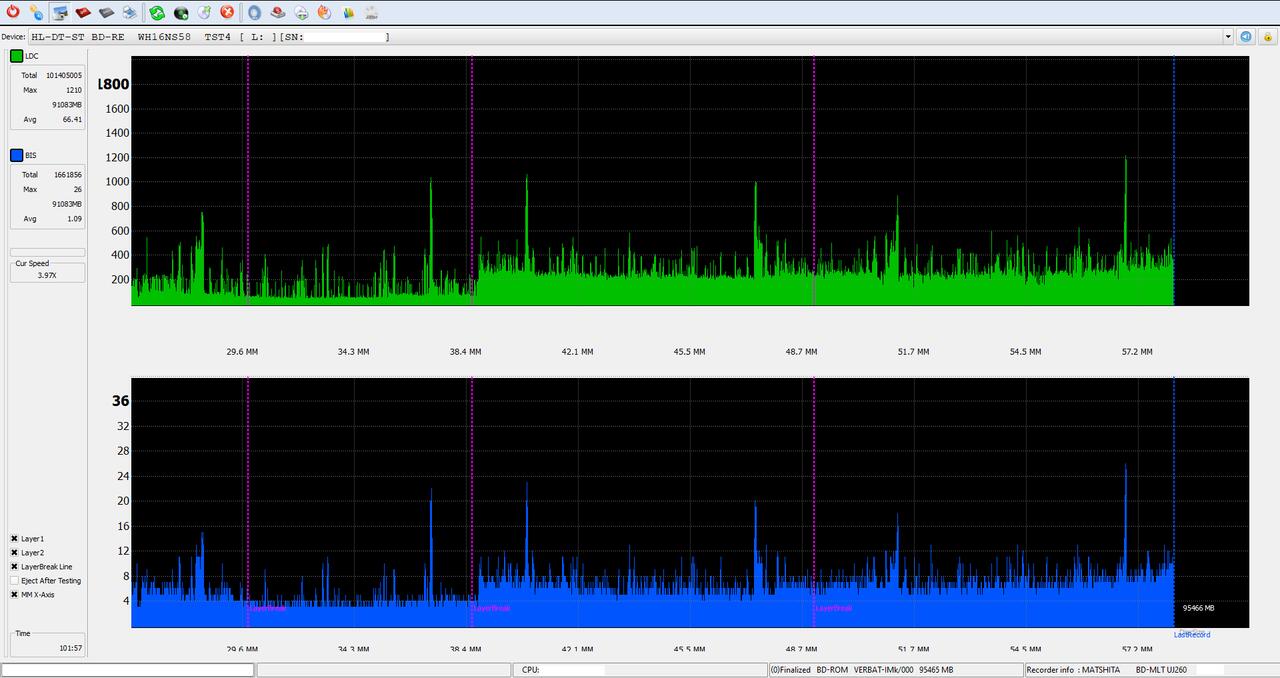
Task: Click the Cur Speed progress bar
Action: [47, 252]
